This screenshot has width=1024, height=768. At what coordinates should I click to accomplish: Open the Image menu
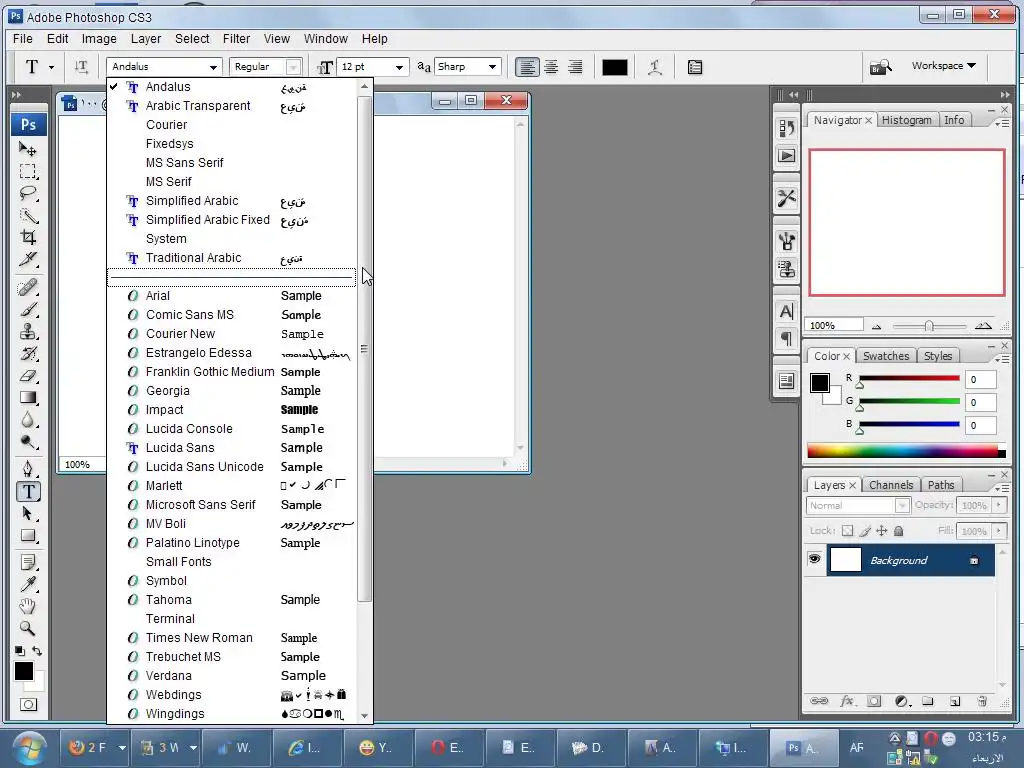(99, 39)
